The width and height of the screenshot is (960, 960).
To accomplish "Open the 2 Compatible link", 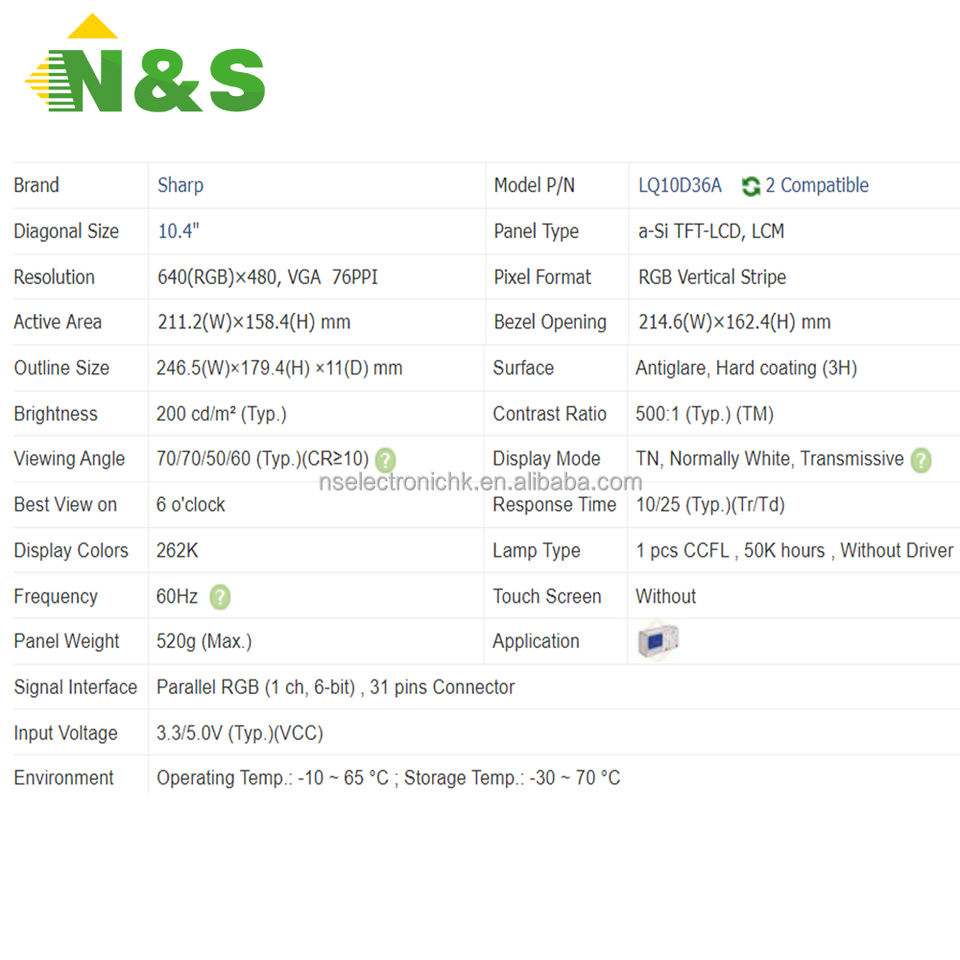I will pos(817,186).
